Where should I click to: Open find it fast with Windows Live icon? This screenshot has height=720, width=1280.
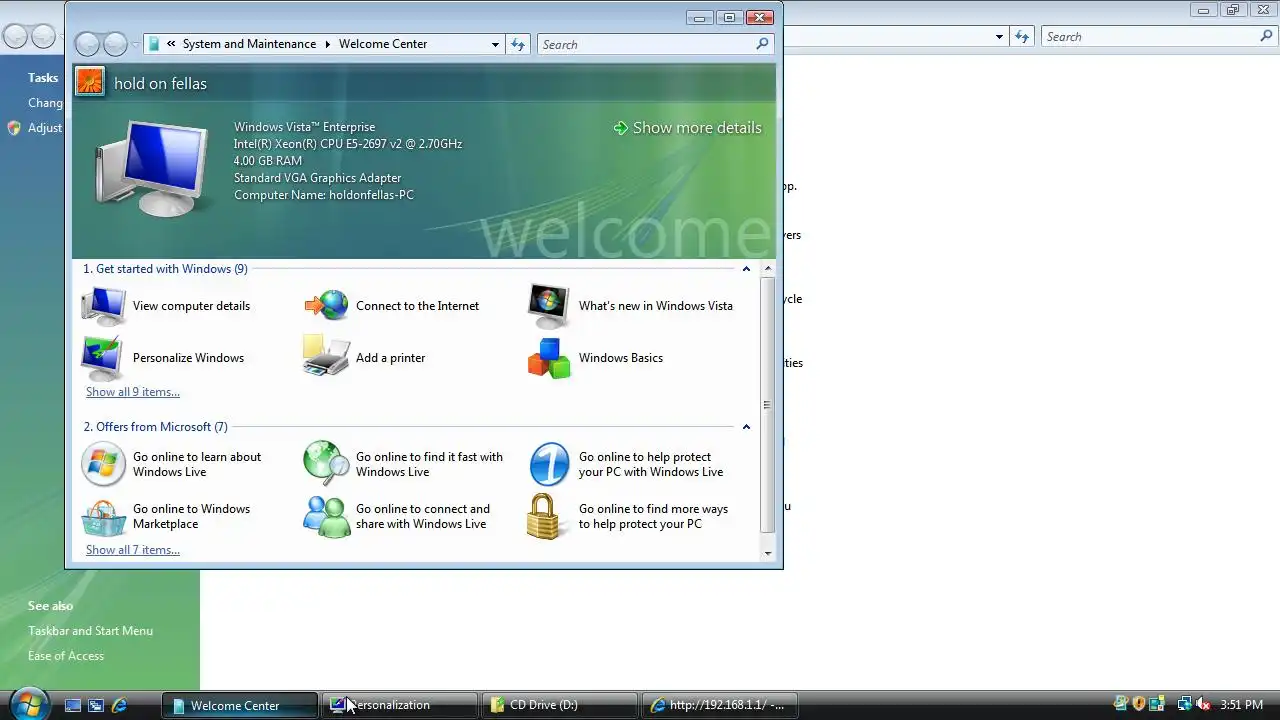[327, 464]
